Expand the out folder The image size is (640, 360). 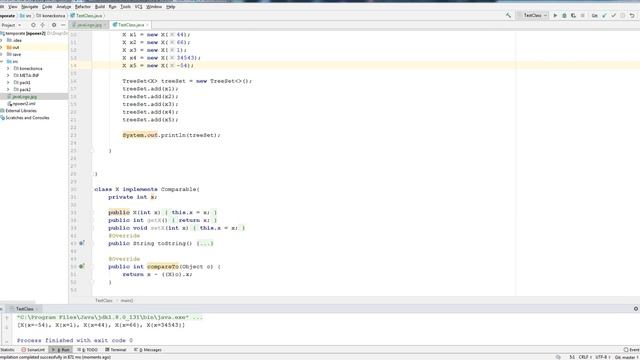2,47
